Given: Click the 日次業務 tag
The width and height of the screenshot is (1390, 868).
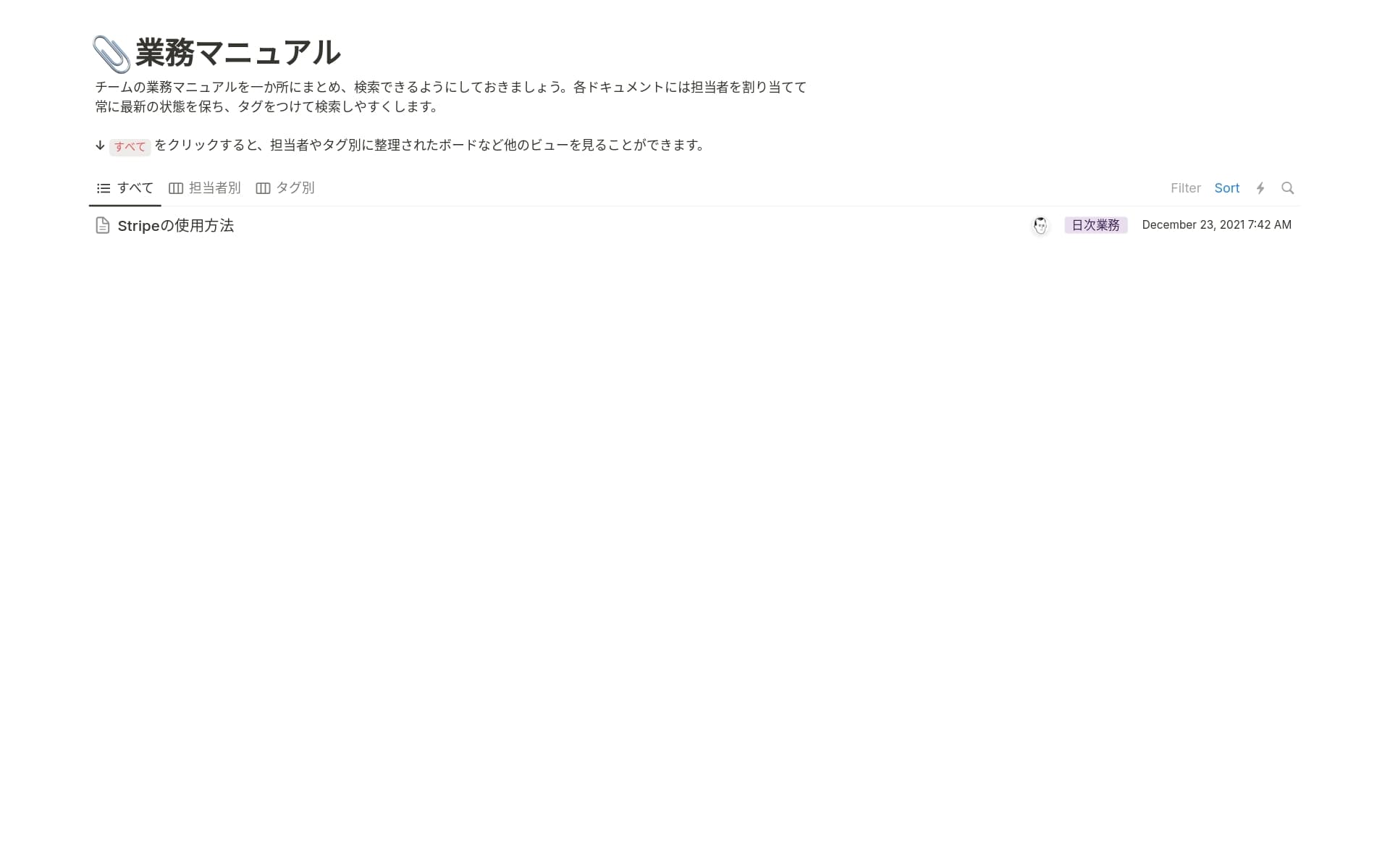Looking at the screenshot, I should (1095, 225).
